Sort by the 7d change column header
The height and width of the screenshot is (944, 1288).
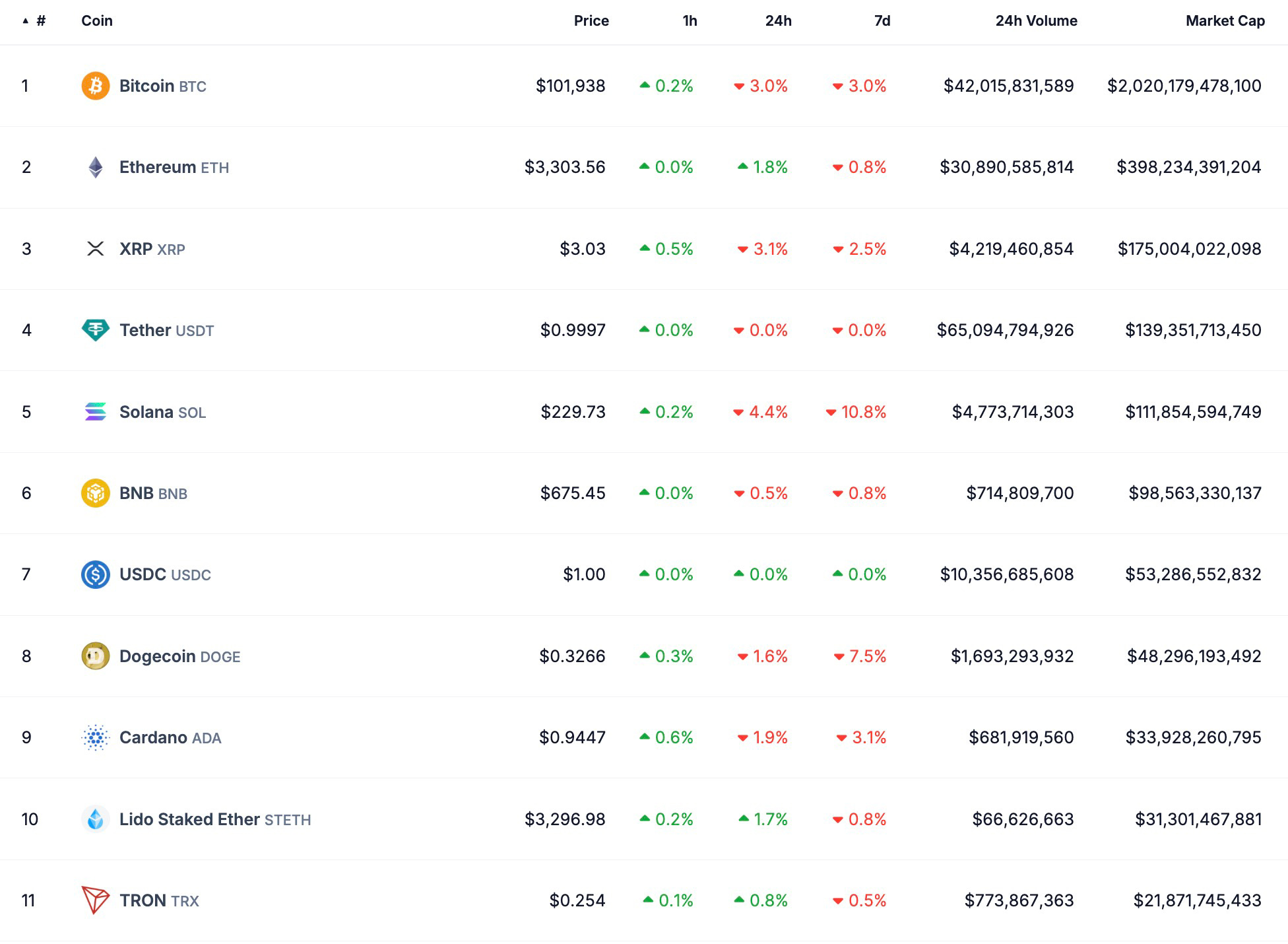pos(882,20)
